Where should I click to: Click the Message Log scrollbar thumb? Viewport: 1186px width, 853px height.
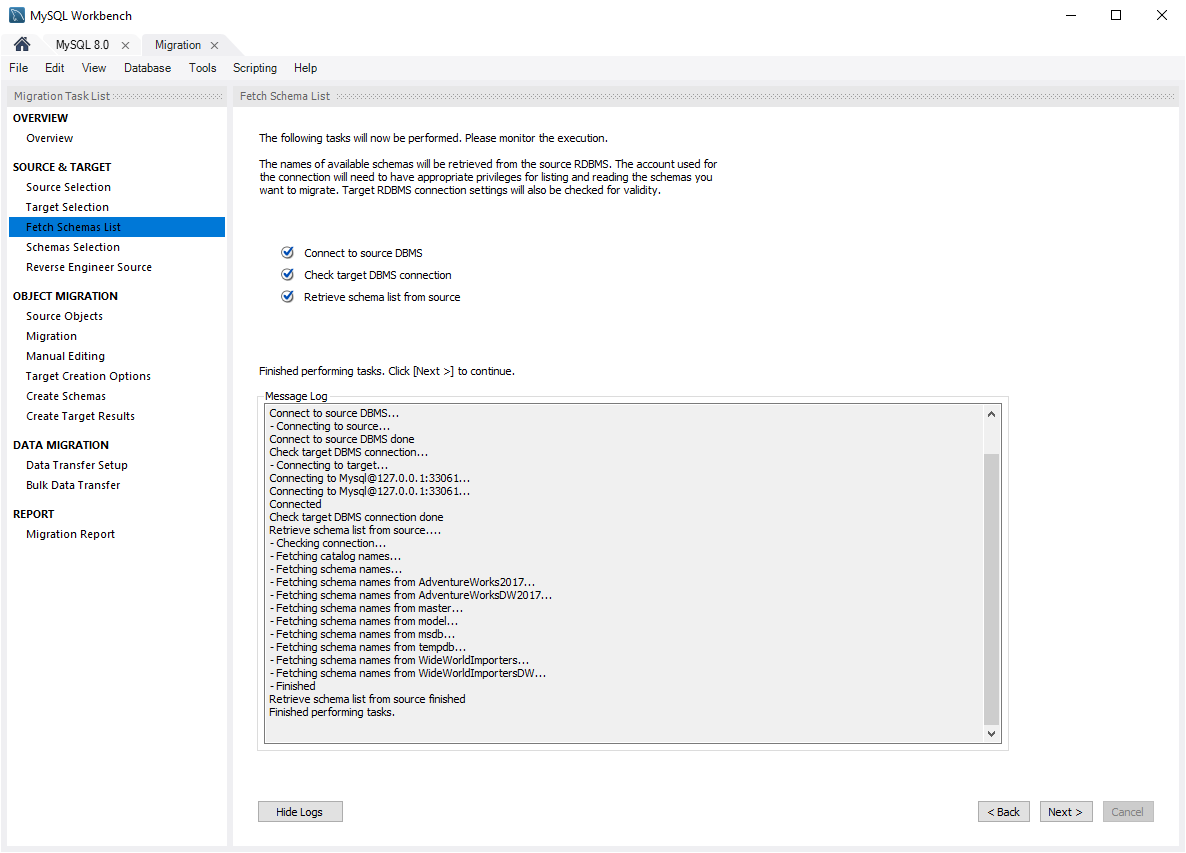tap(992, 588)
